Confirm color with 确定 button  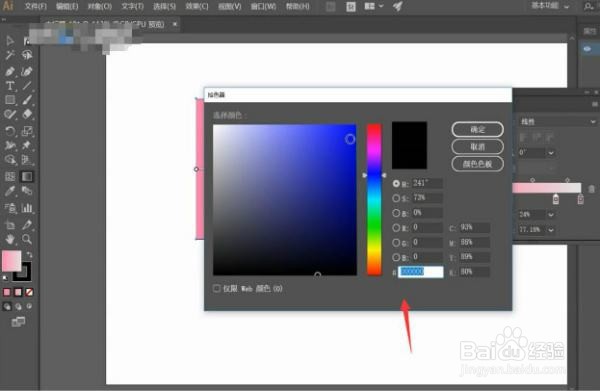point(478,129)
